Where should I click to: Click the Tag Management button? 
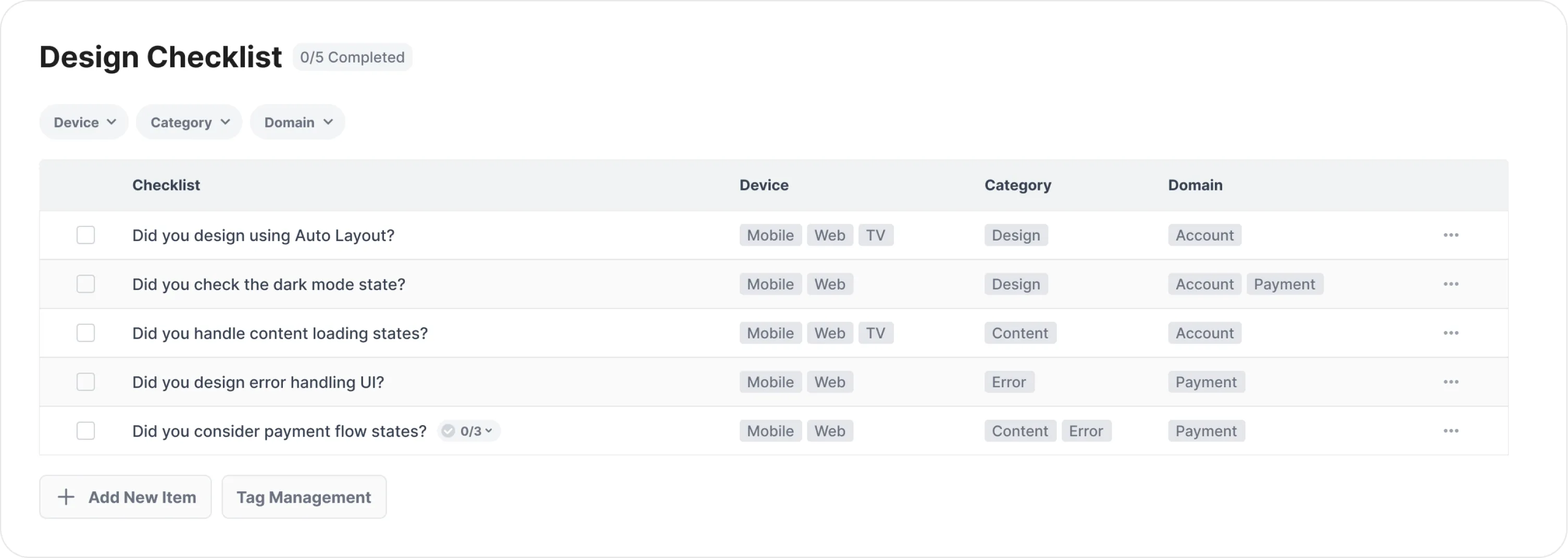(x=304, y=497)
